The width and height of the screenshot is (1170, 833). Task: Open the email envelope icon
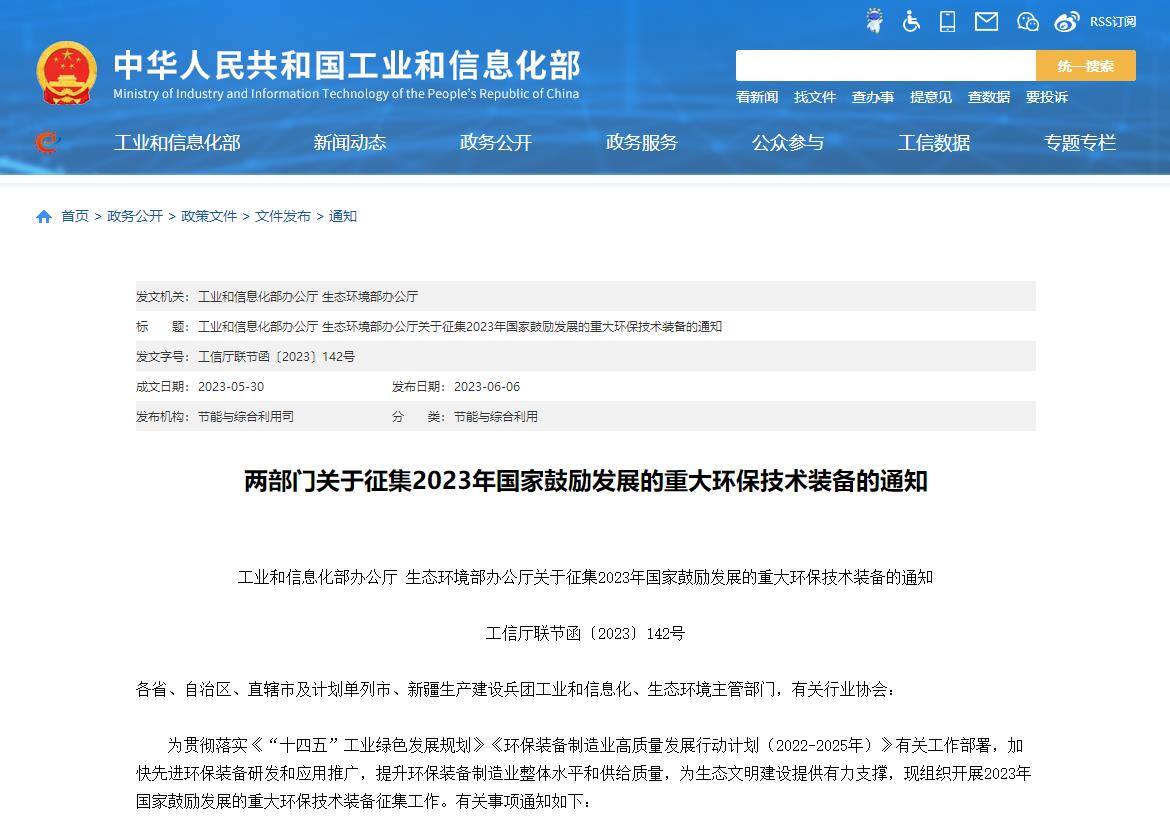click(986, 21)
